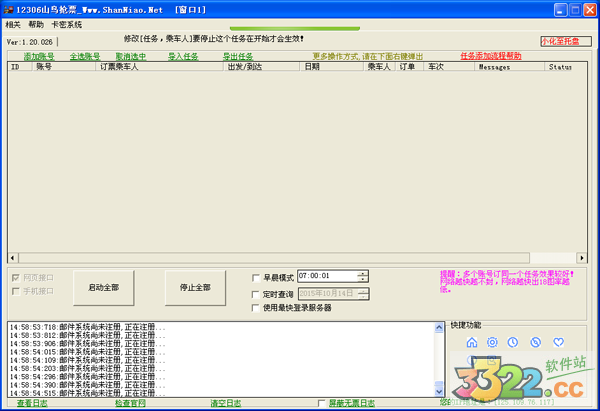
Task: Select the 14:58:54:015 log line
Action: pos(88,352)
